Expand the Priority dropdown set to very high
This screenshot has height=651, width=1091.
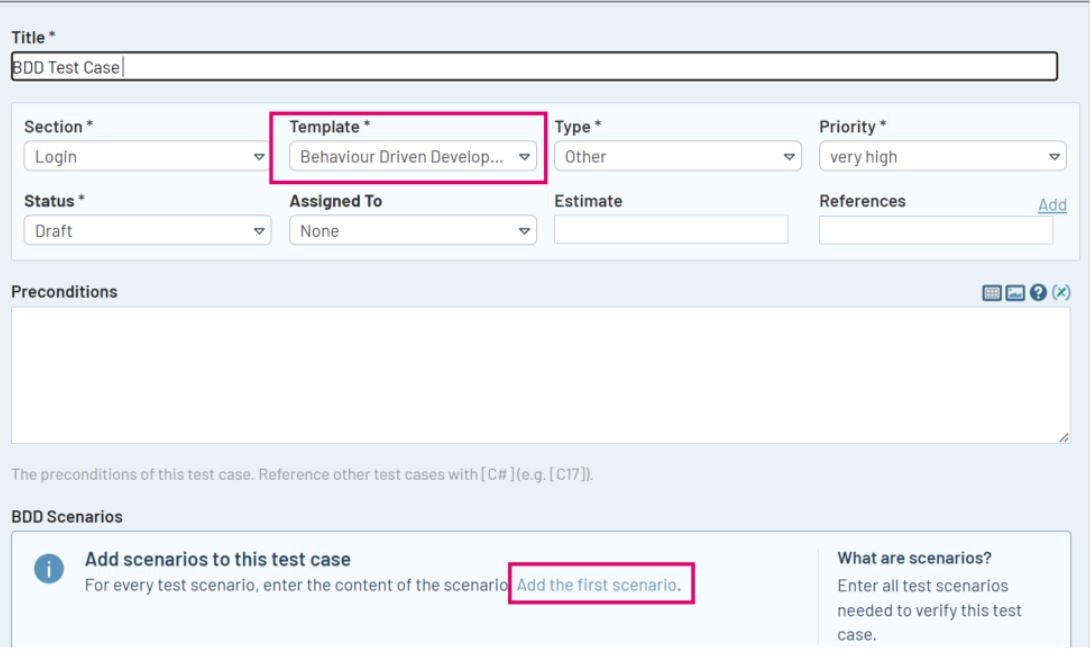click(942, 157)
